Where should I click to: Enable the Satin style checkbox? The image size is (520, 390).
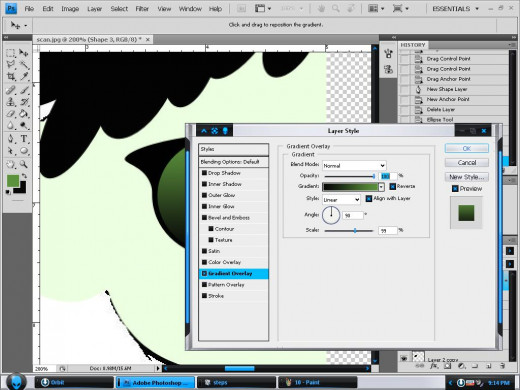[x=204, y=251]
